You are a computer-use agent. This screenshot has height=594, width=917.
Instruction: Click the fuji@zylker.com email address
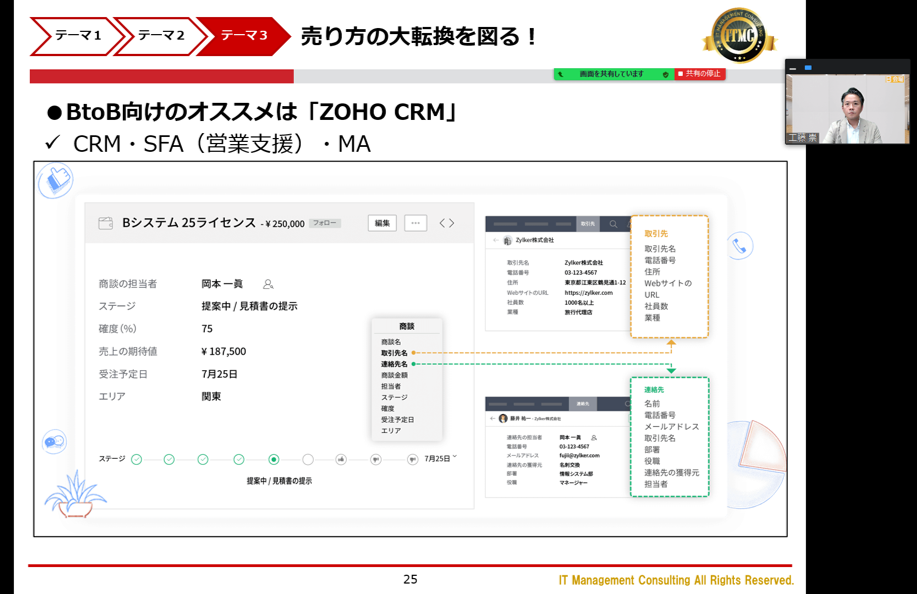pos(579,455)
